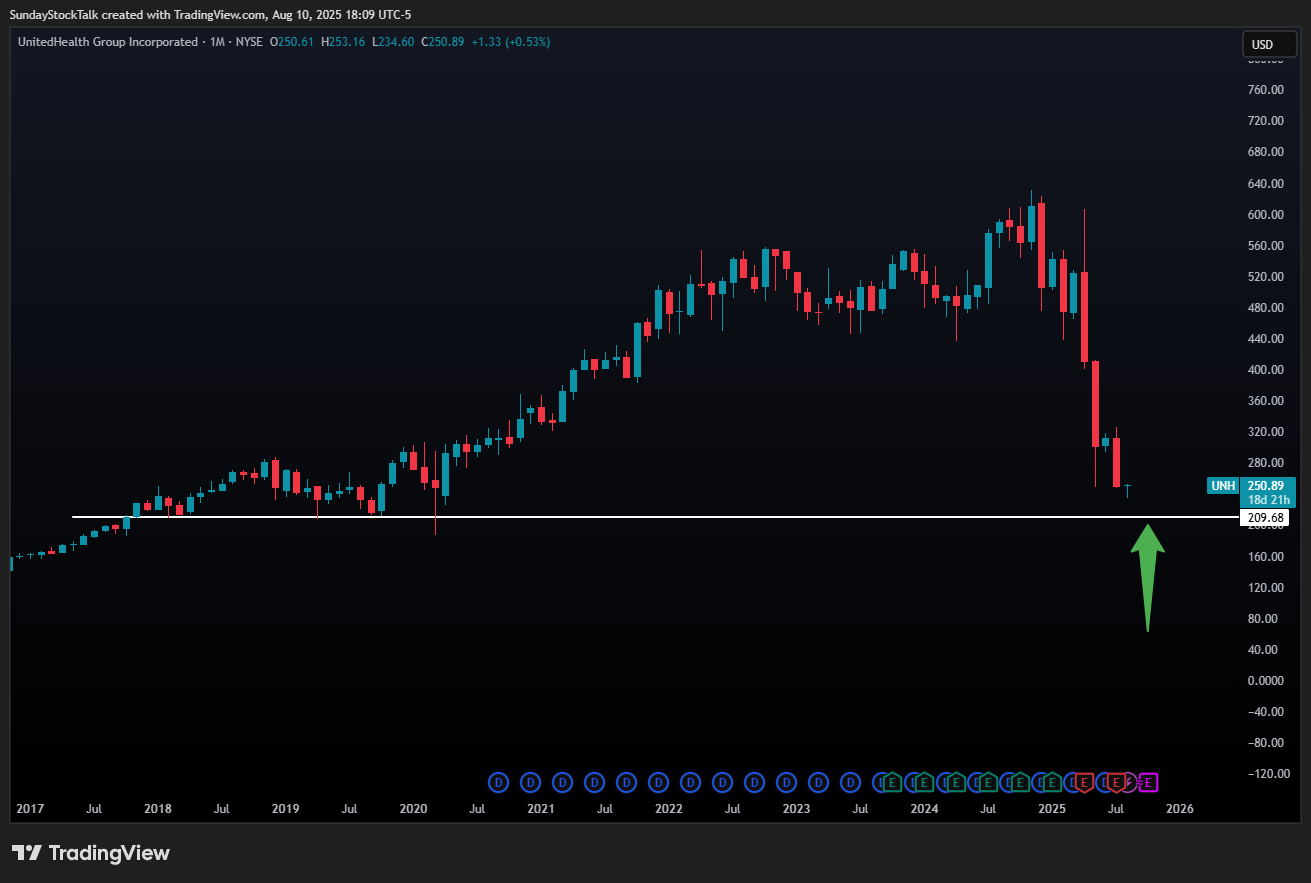Screen dimensions: 1311x883
Task: Click the 760.00 price axis label
Action: (x=1265, y=90)
